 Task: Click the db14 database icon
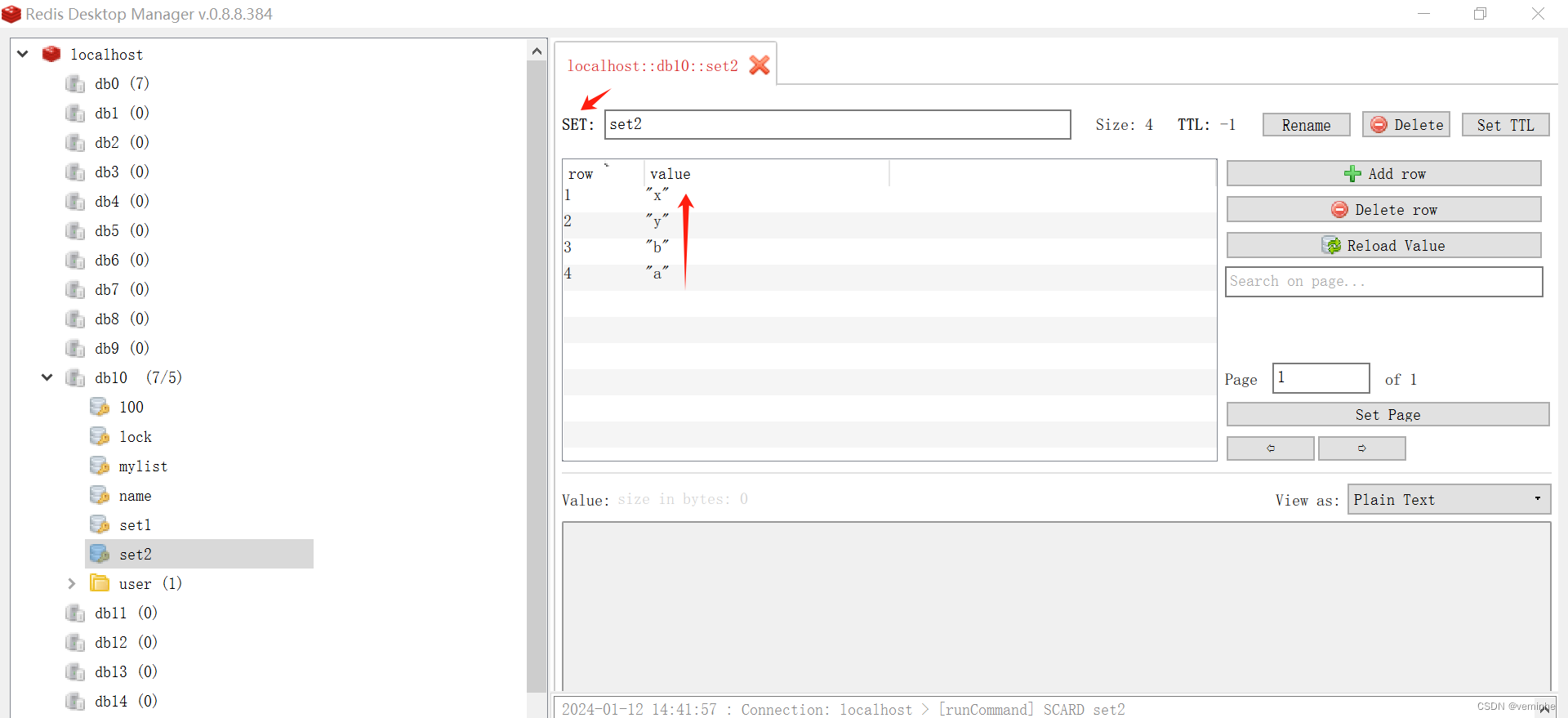75,701
